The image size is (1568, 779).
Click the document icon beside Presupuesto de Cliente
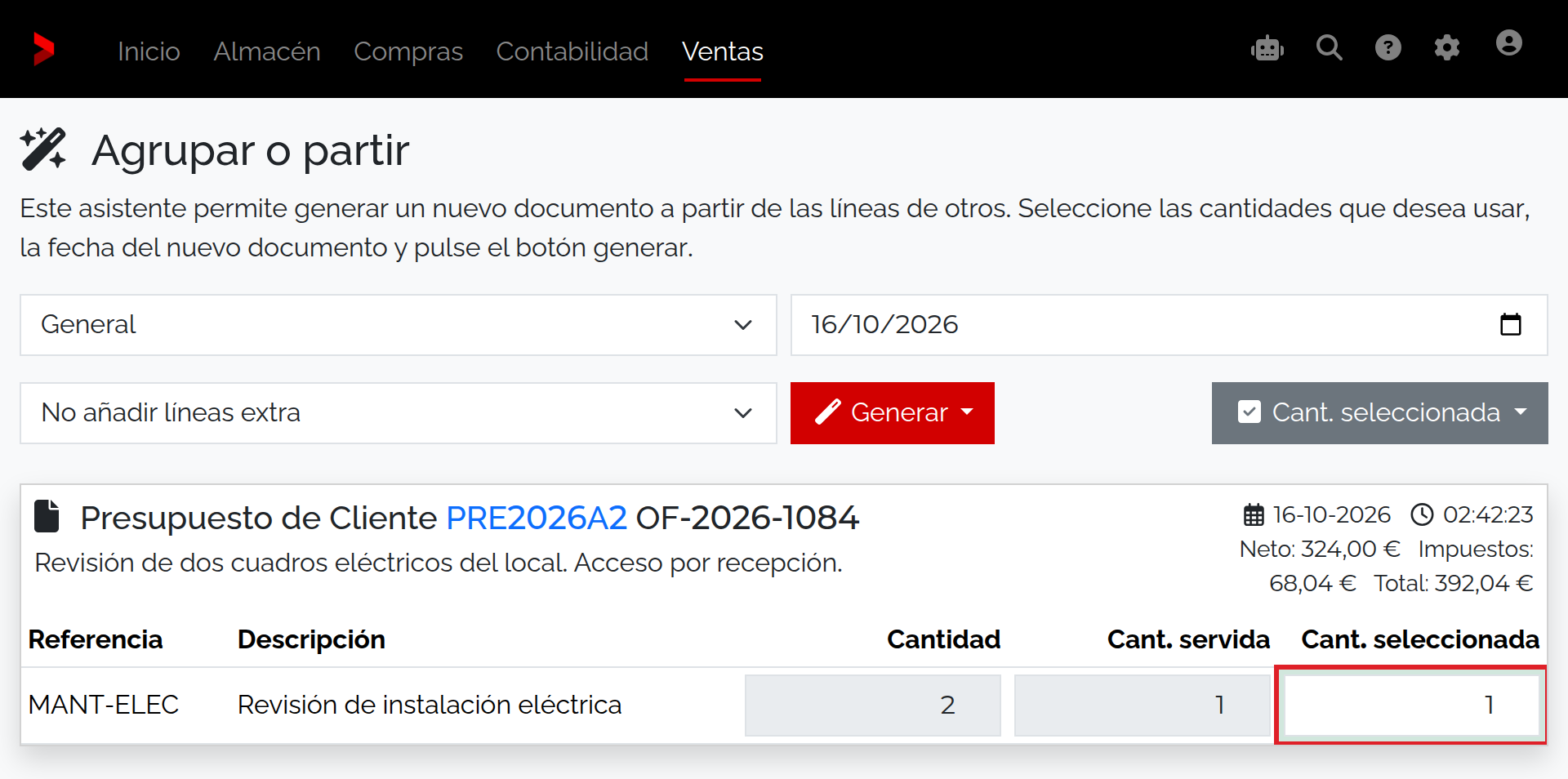coord(47,516)
